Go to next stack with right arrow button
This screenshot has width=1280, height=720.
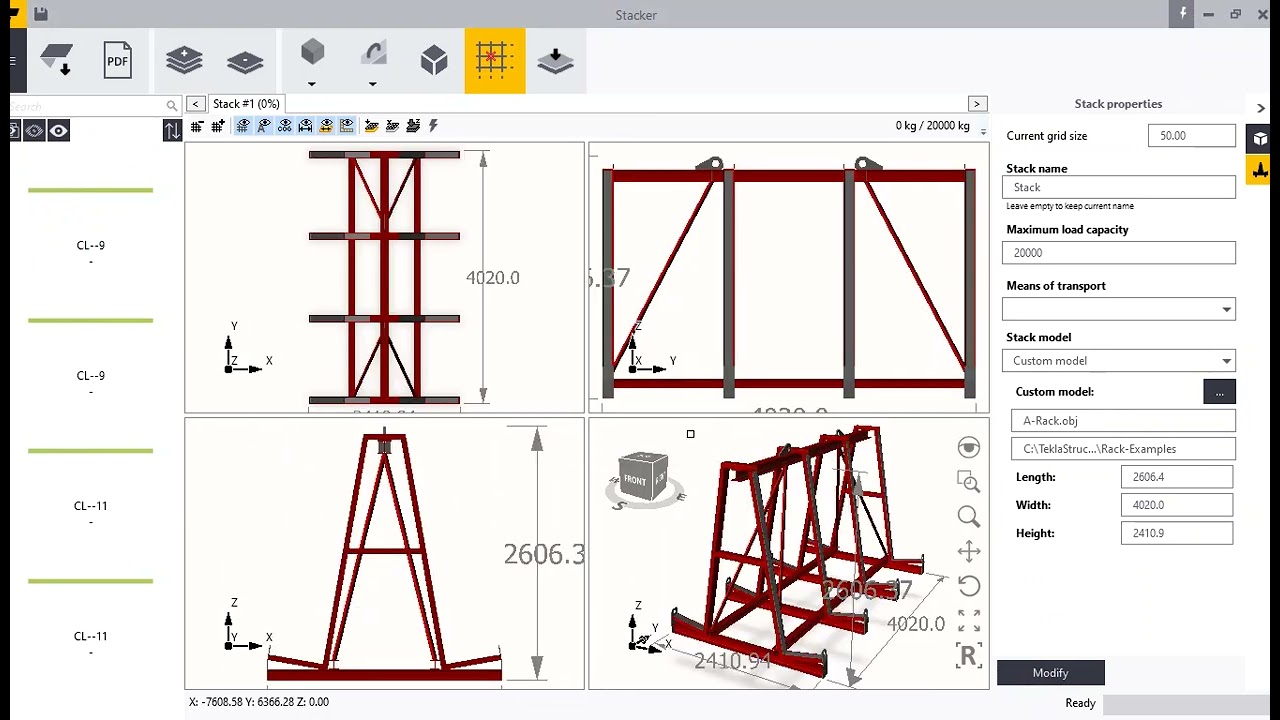(977, 104)
